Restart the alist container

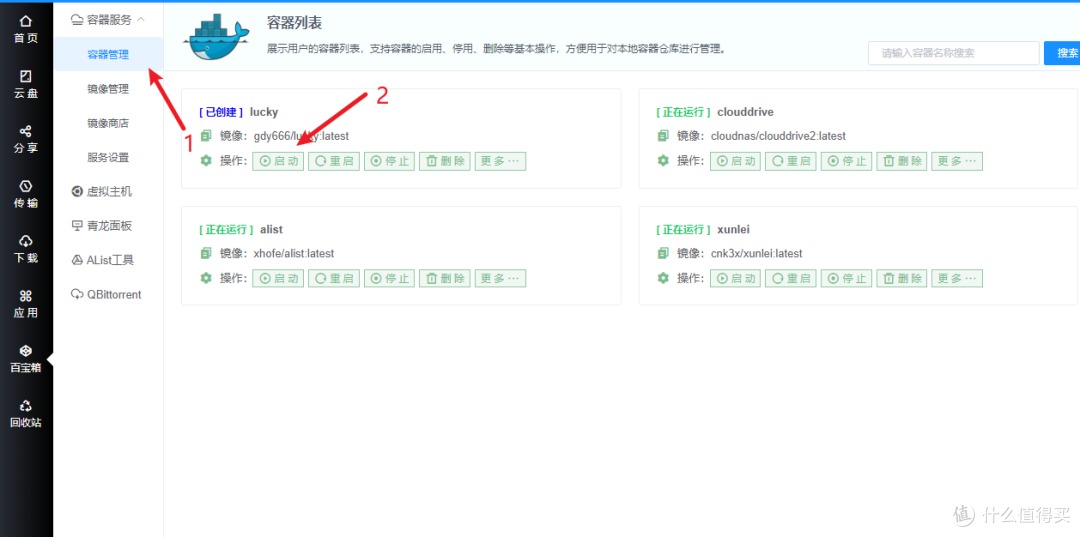[334, 278]
